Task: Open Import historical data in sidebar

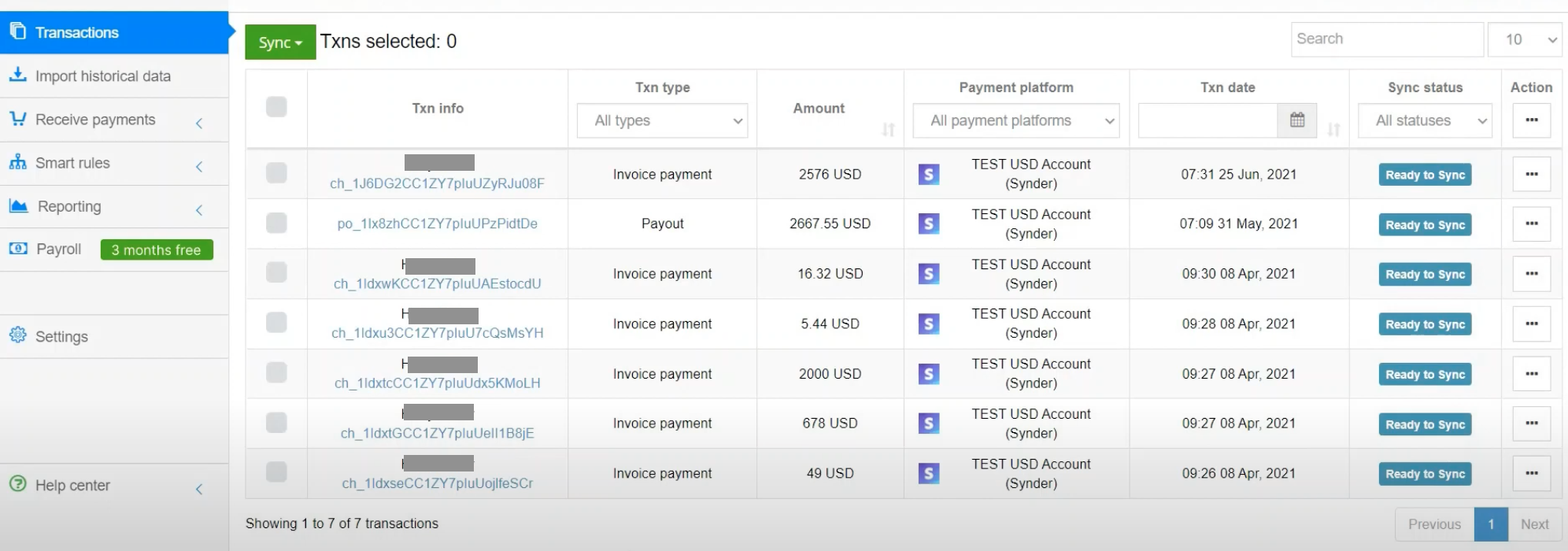Action: [x=114, y=76]
